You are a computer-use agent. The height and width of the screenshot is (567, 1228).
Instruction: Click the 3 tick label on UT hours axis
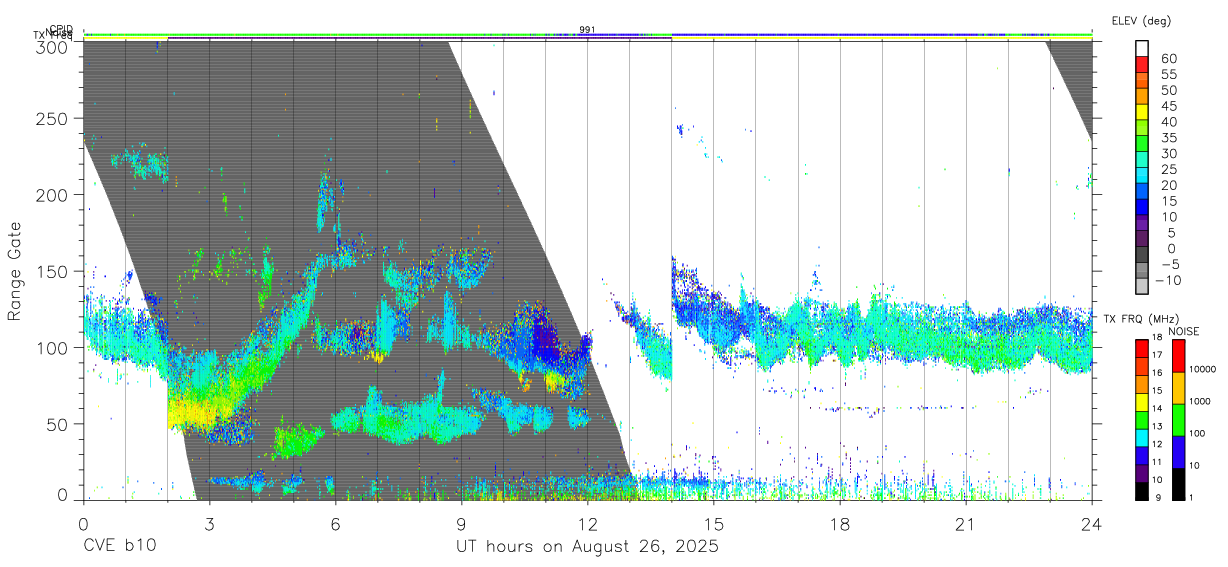[x=209, y=525]
